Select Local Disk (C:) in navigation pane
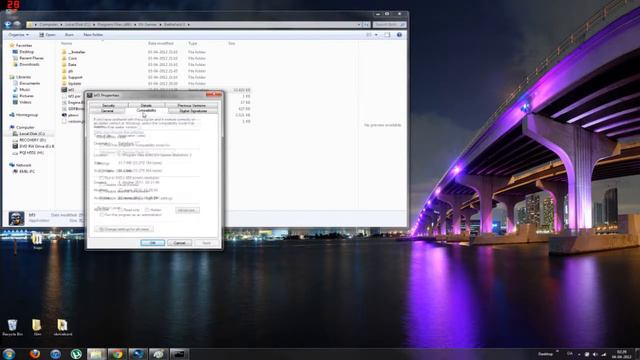The image size is (640, 360). pos(32,134)
